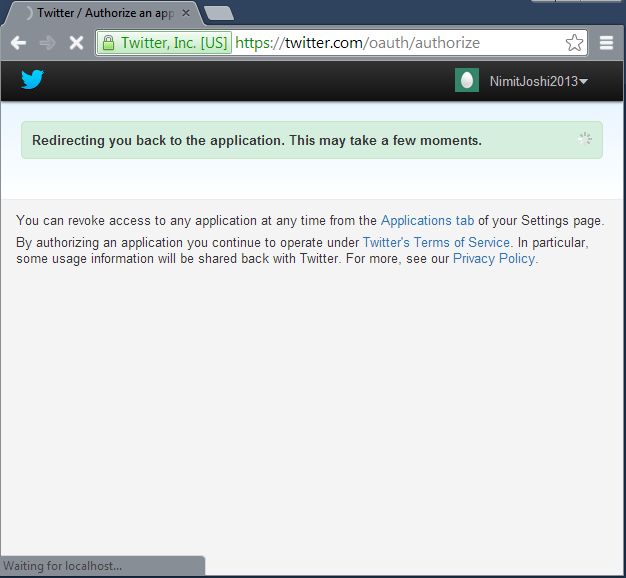626x578 pixels.
Task: Open the Chrome hamburger menu
Action: pyautogui.click(x=606, y=43)
